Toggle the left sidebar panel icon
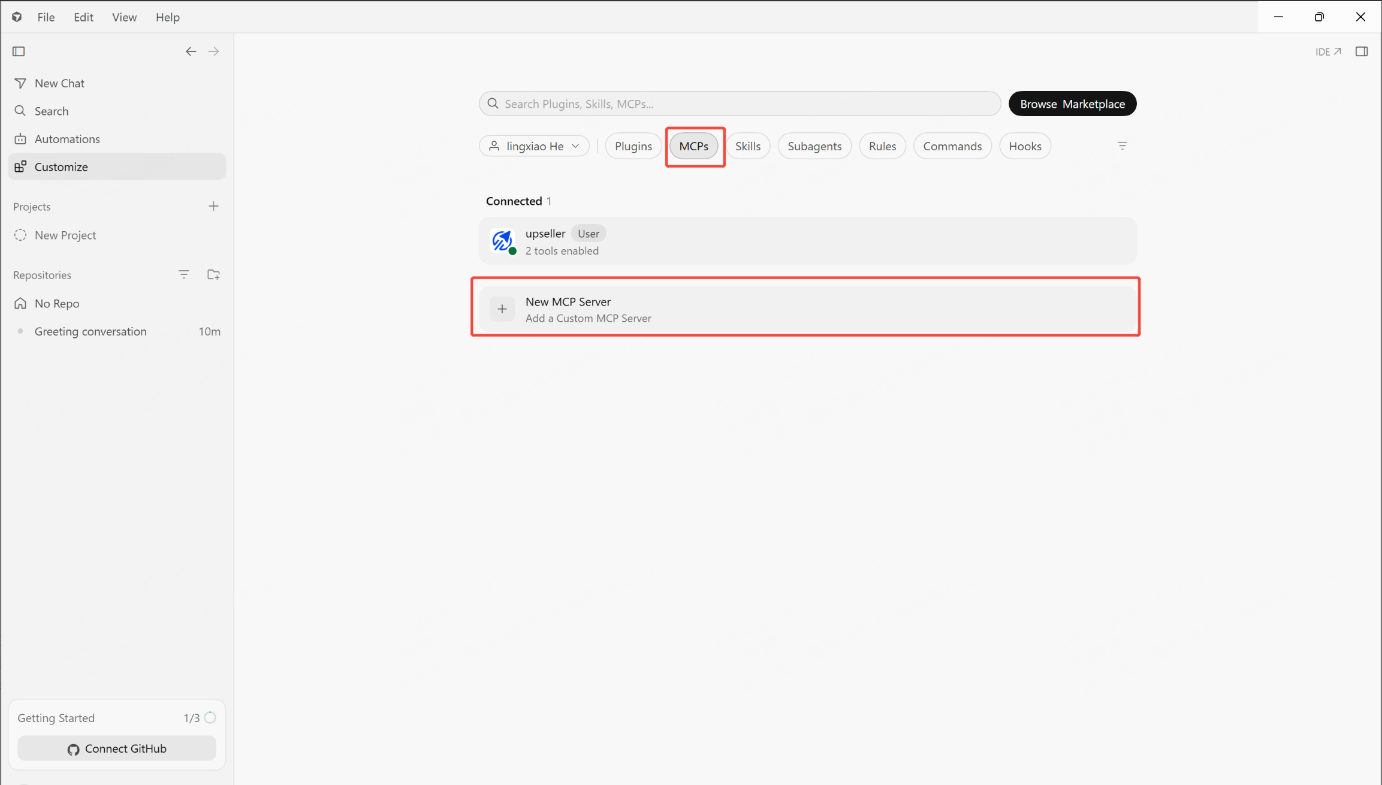Image resolution: width=1382 pixels, height=785 pixels. [18, 51]
